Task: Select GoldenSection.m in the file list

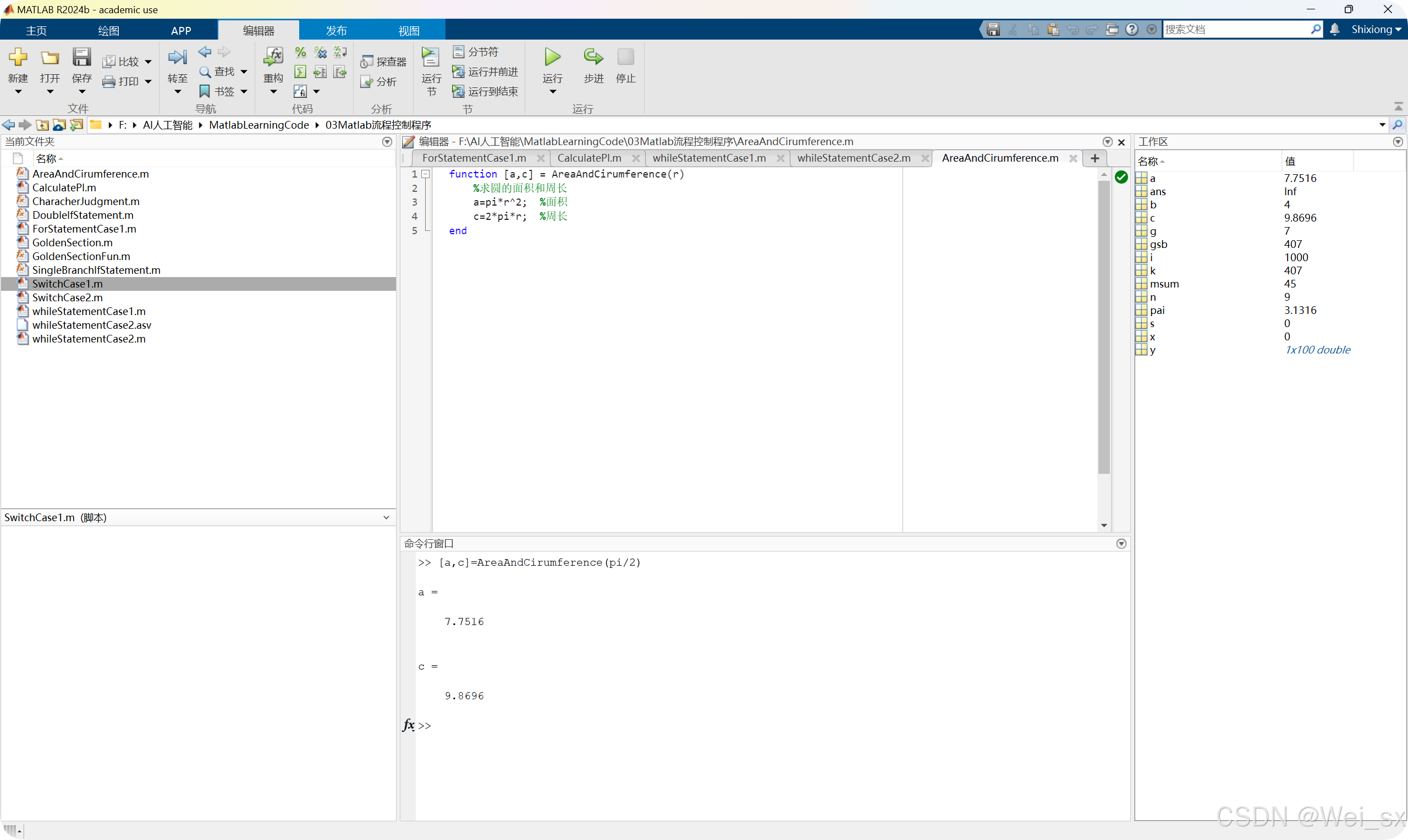Action: [x=73, y=243]
